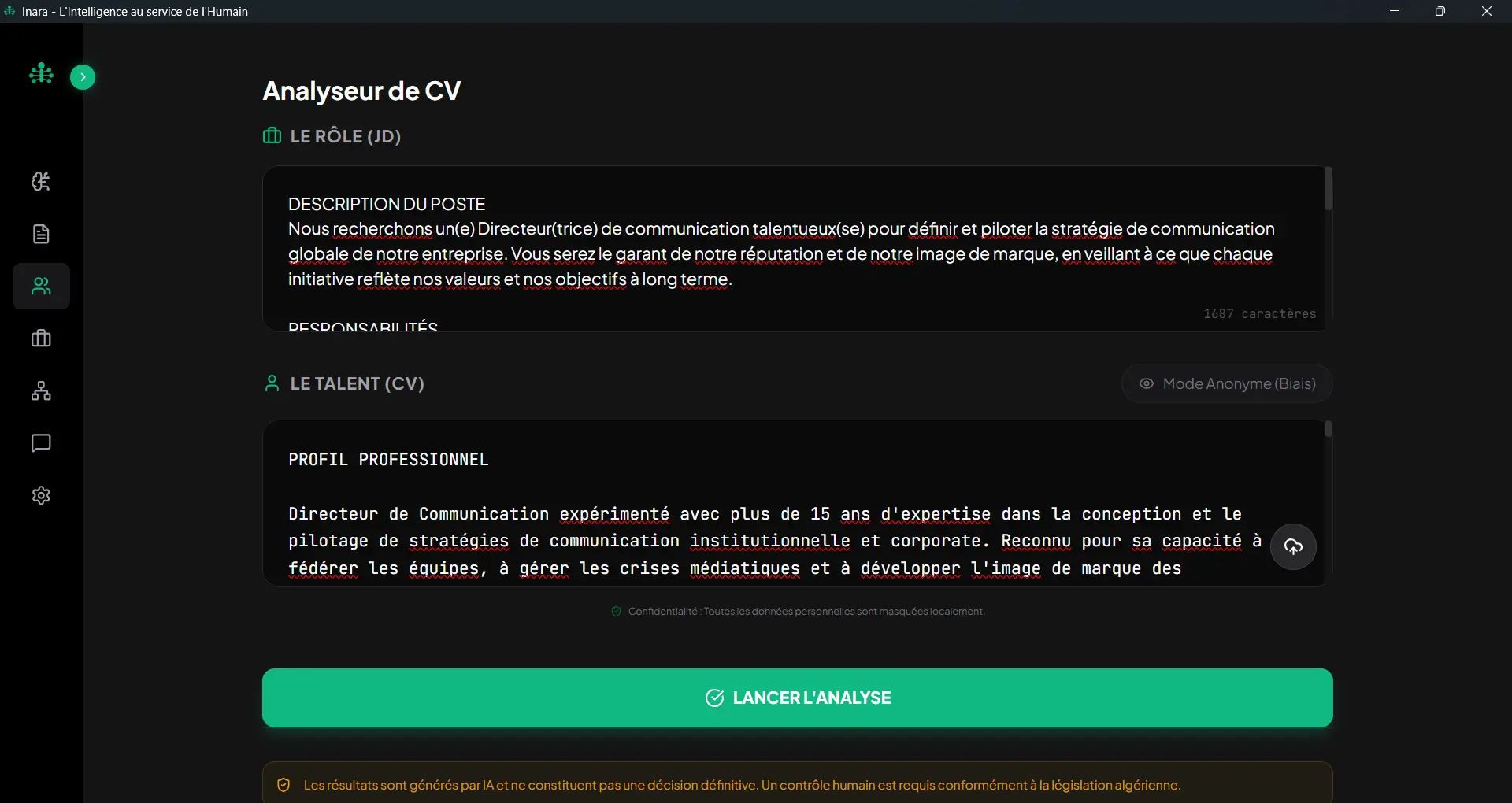Expand the sidebar with the green chevron button

(x=83, y=77)
